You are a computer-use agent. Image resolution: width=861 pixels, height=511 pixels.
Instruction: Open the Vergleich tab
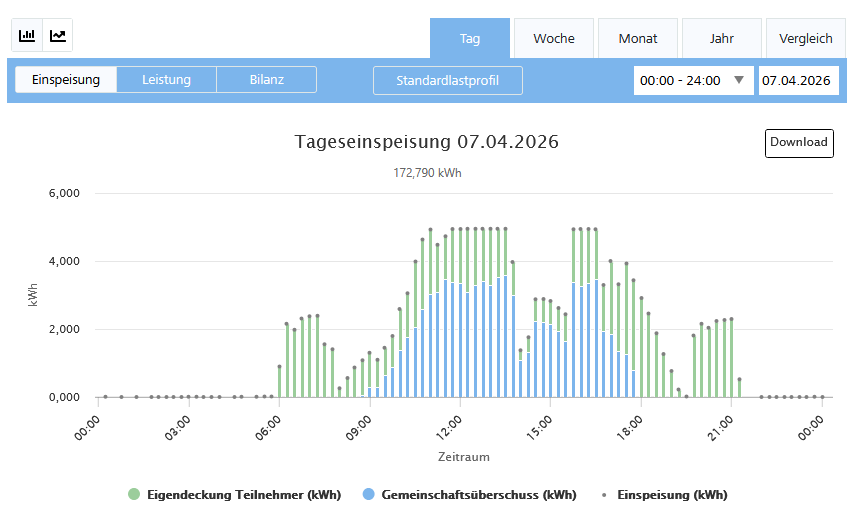[x=805, y=39]
